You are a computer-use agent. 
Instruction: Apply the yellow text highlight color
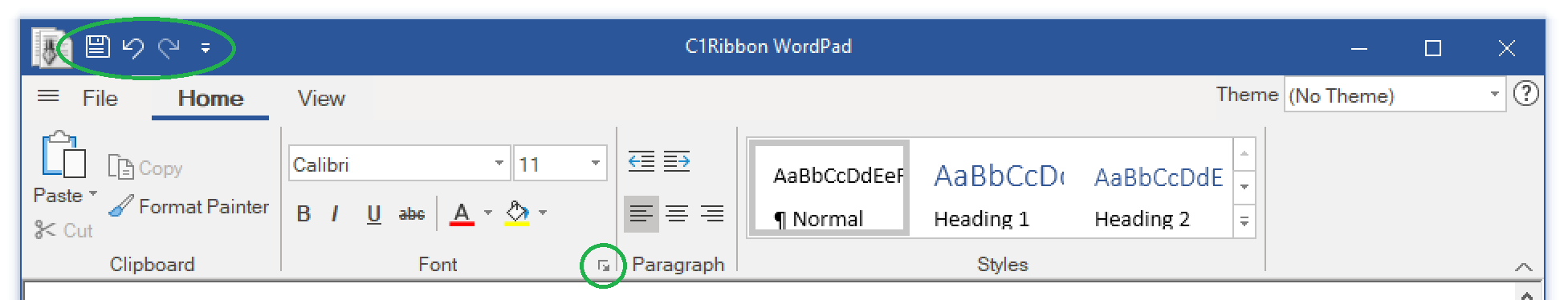517,213
